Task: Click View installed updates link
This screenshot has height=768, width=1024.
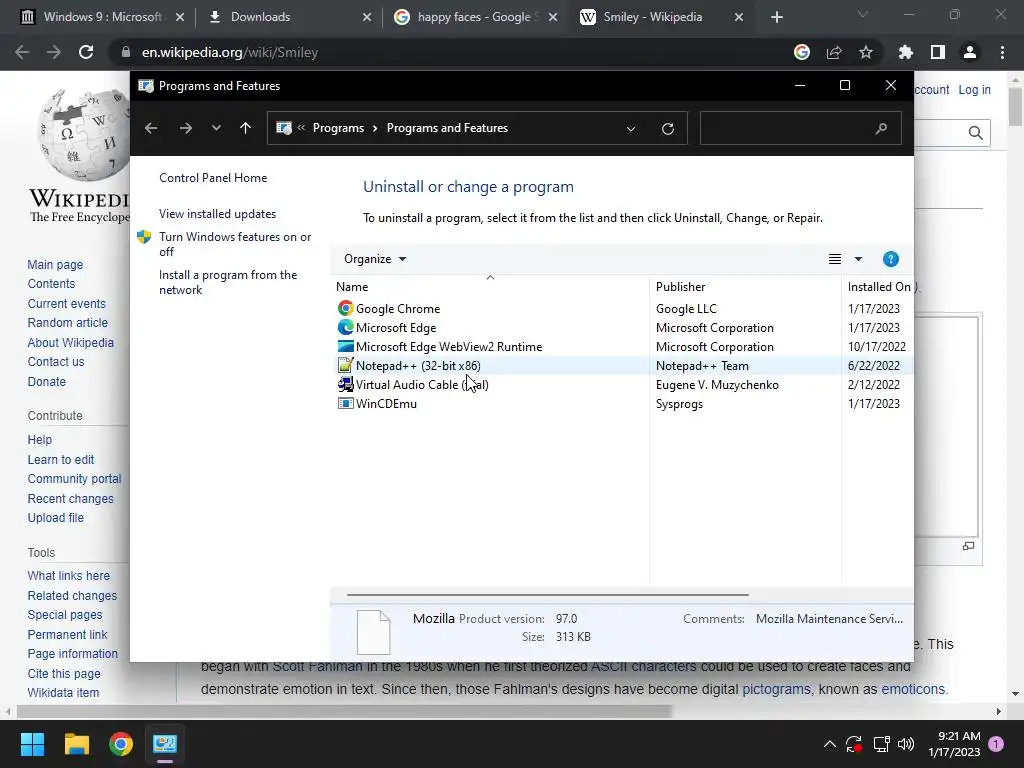Action: click(217, 214)
